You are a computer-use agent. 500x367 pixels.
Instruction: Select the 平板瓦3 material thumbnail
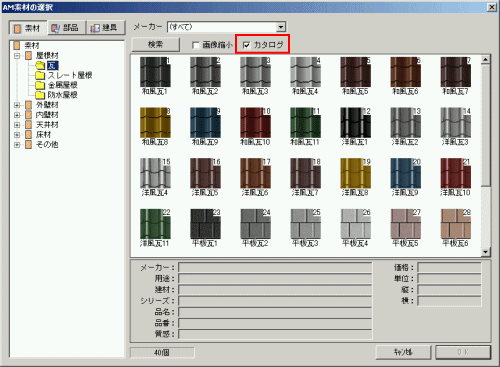[x=305, y=224]
